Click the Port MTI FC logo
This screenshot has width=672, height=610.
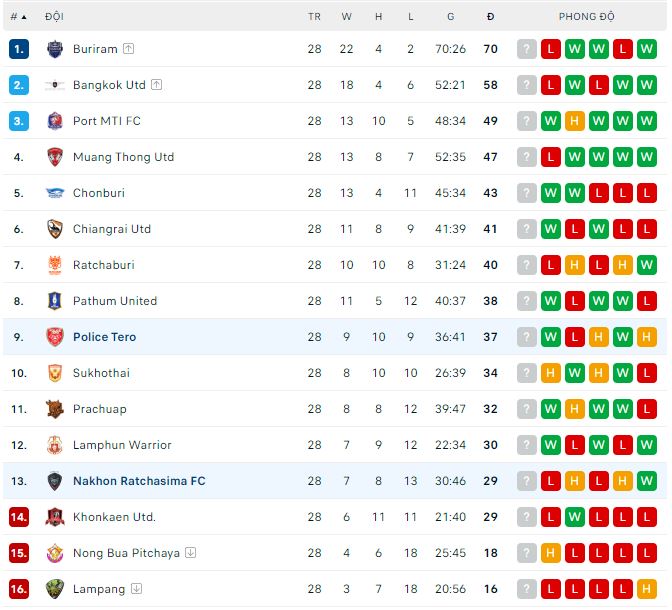tap(55, 121)
